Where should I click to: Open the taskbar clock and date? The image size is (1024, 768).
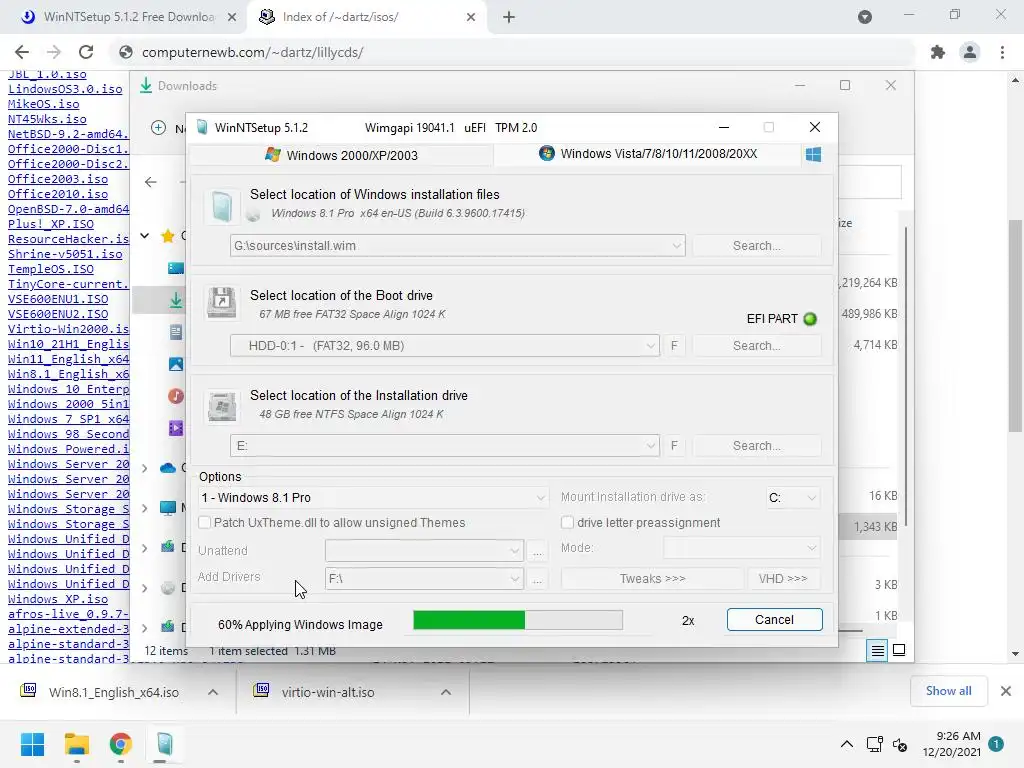tap(952, 744)
